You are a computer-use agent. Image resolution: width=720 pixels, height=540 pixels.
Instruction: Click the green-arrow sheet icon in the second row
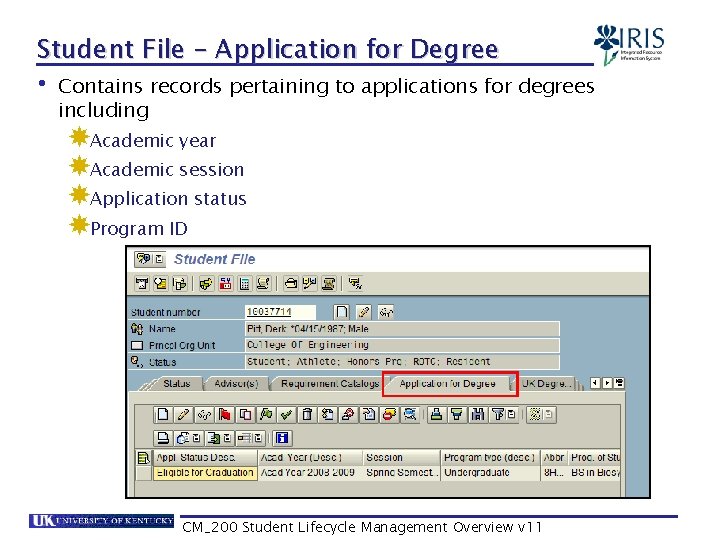[213, 438]
